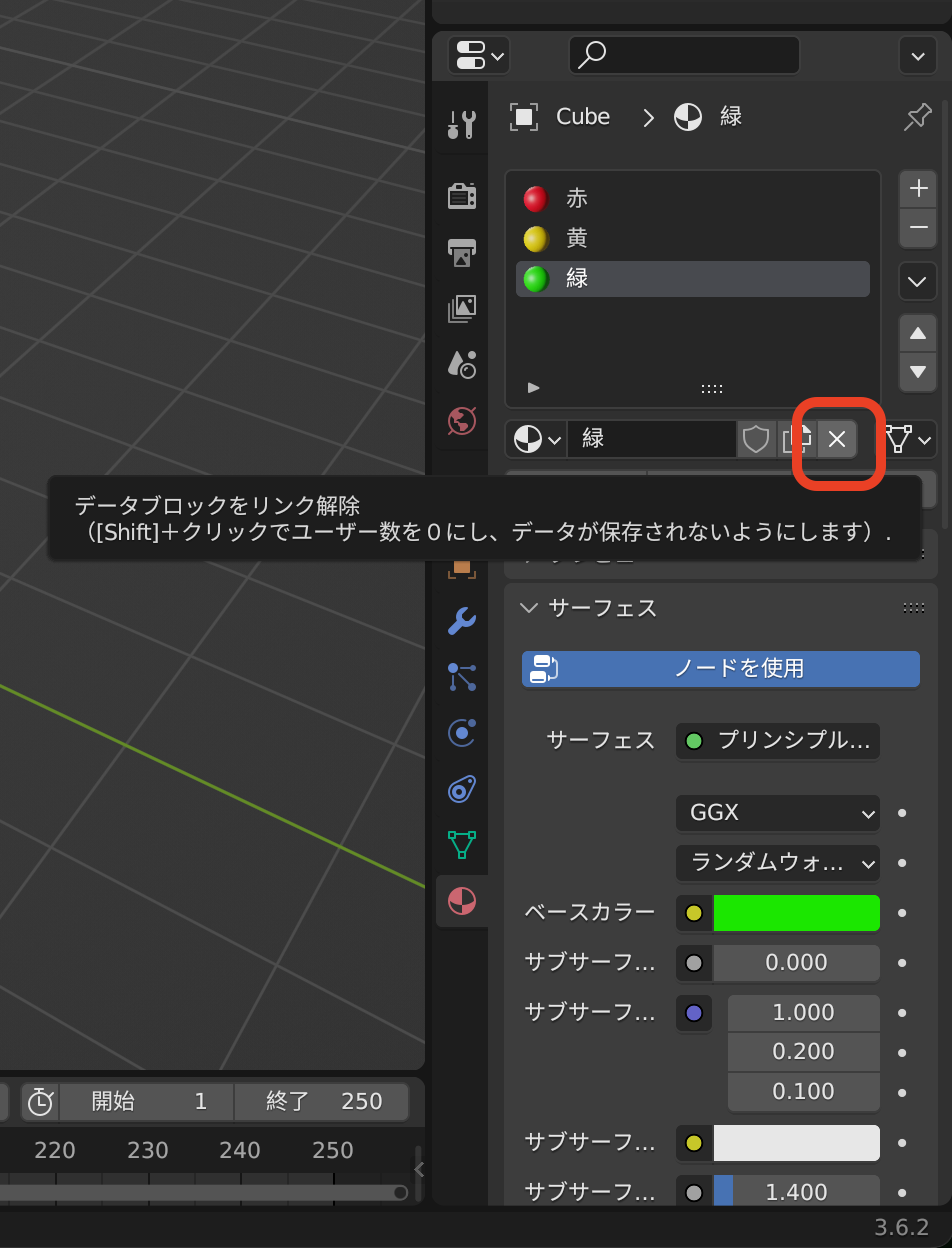Click the green node dot on プリンシプル surface

[x=694, y=741]
